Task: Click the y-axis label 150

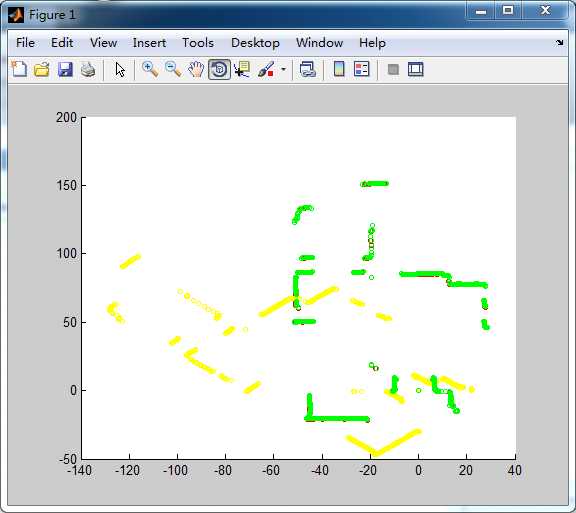Action: 66,185
